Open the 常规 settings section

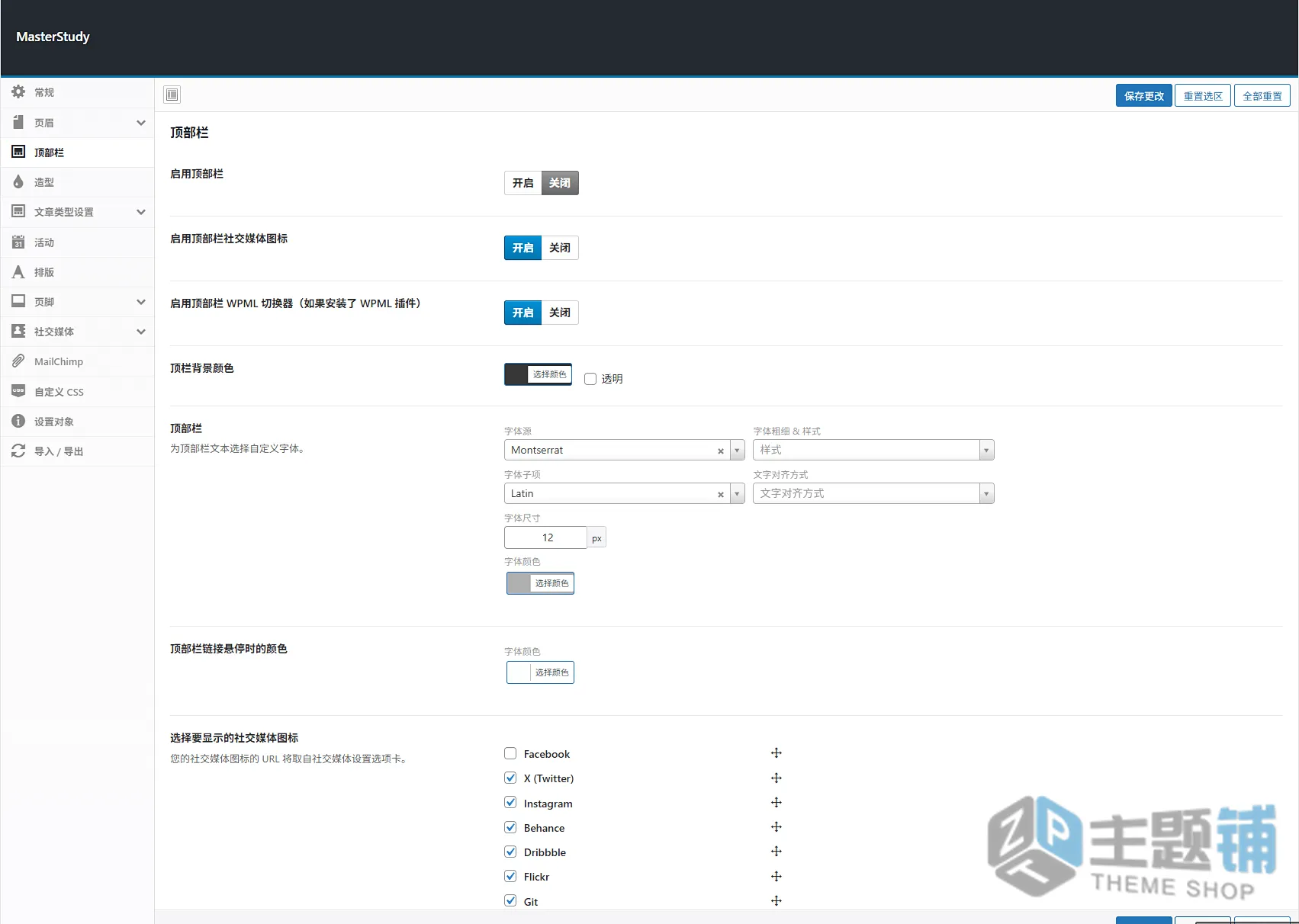77,92
